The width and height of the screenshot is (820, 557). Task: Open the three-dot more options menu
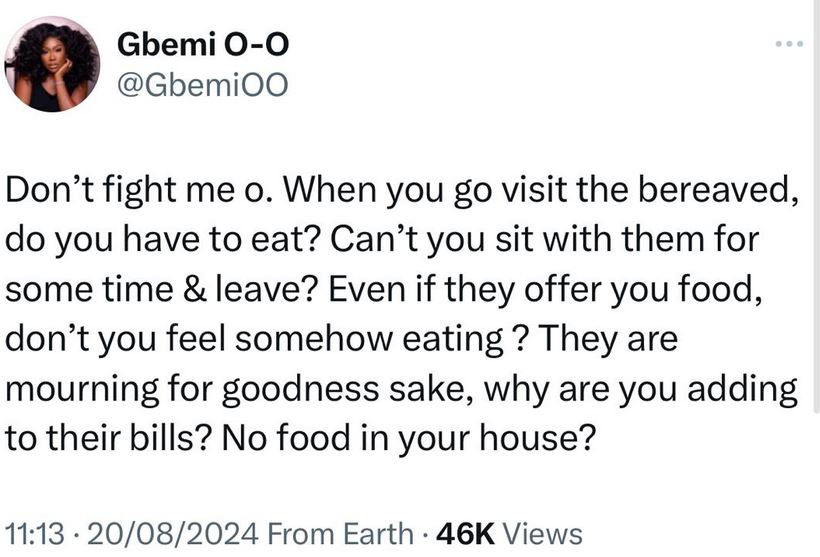coord(789,44)
